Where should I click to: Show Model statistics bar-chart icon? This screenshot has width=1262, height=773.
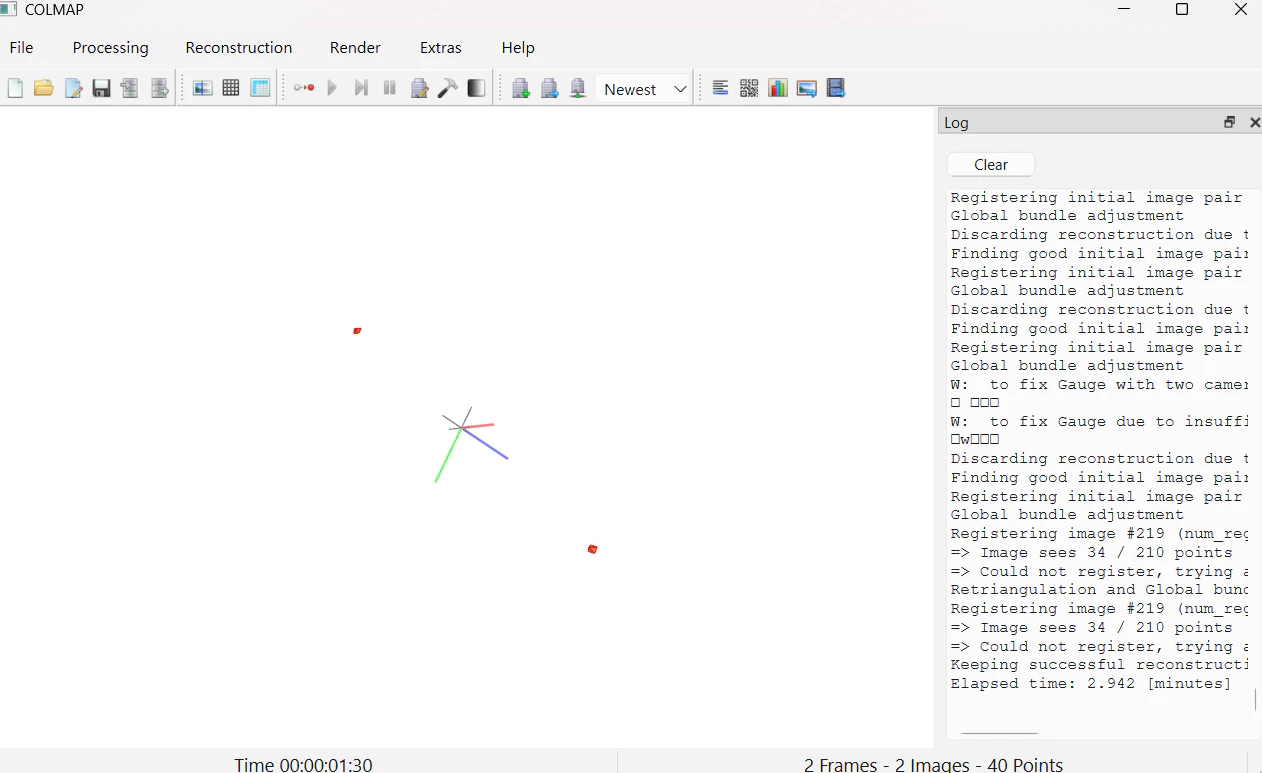click(x=778, y=89)
